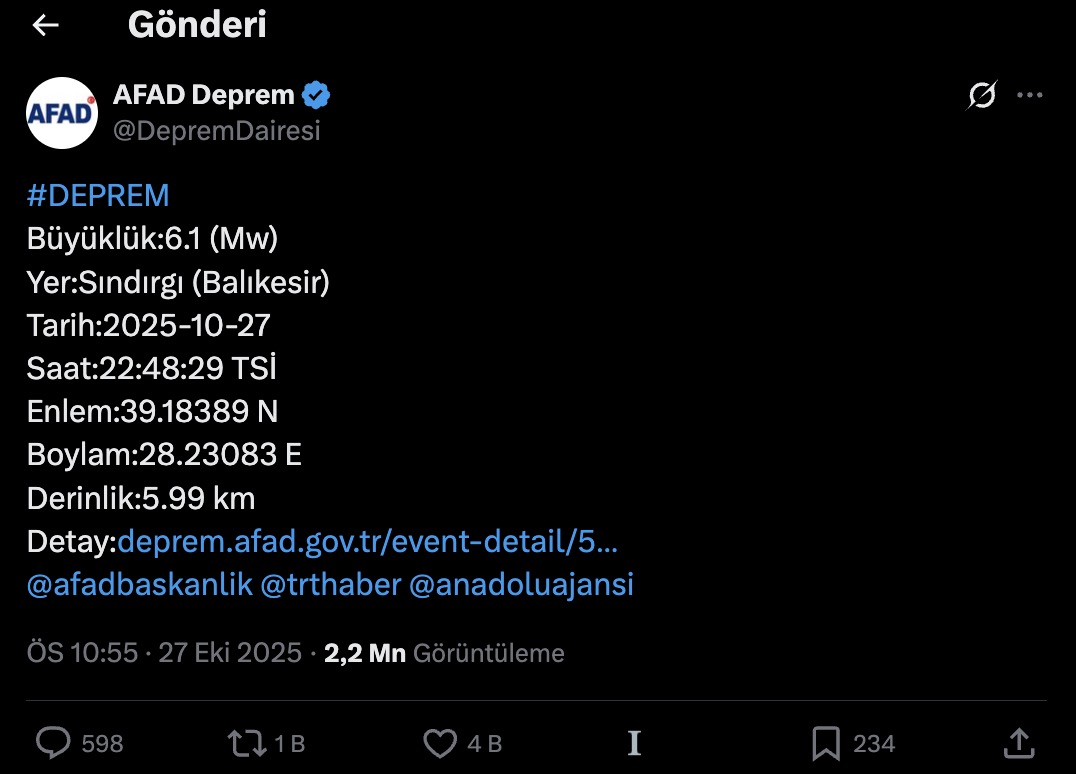Visit the @DepremDairesi handle
Screen dimensions: 1076x774
[x=217, y=131]
